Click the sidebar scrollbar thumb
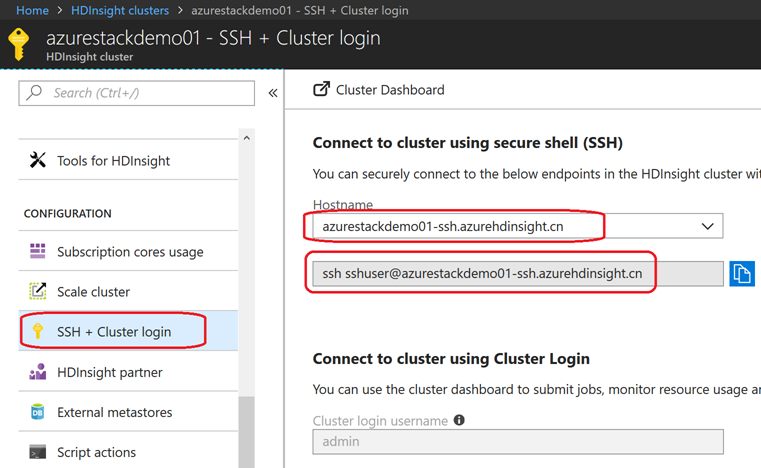 coord(247,432)
